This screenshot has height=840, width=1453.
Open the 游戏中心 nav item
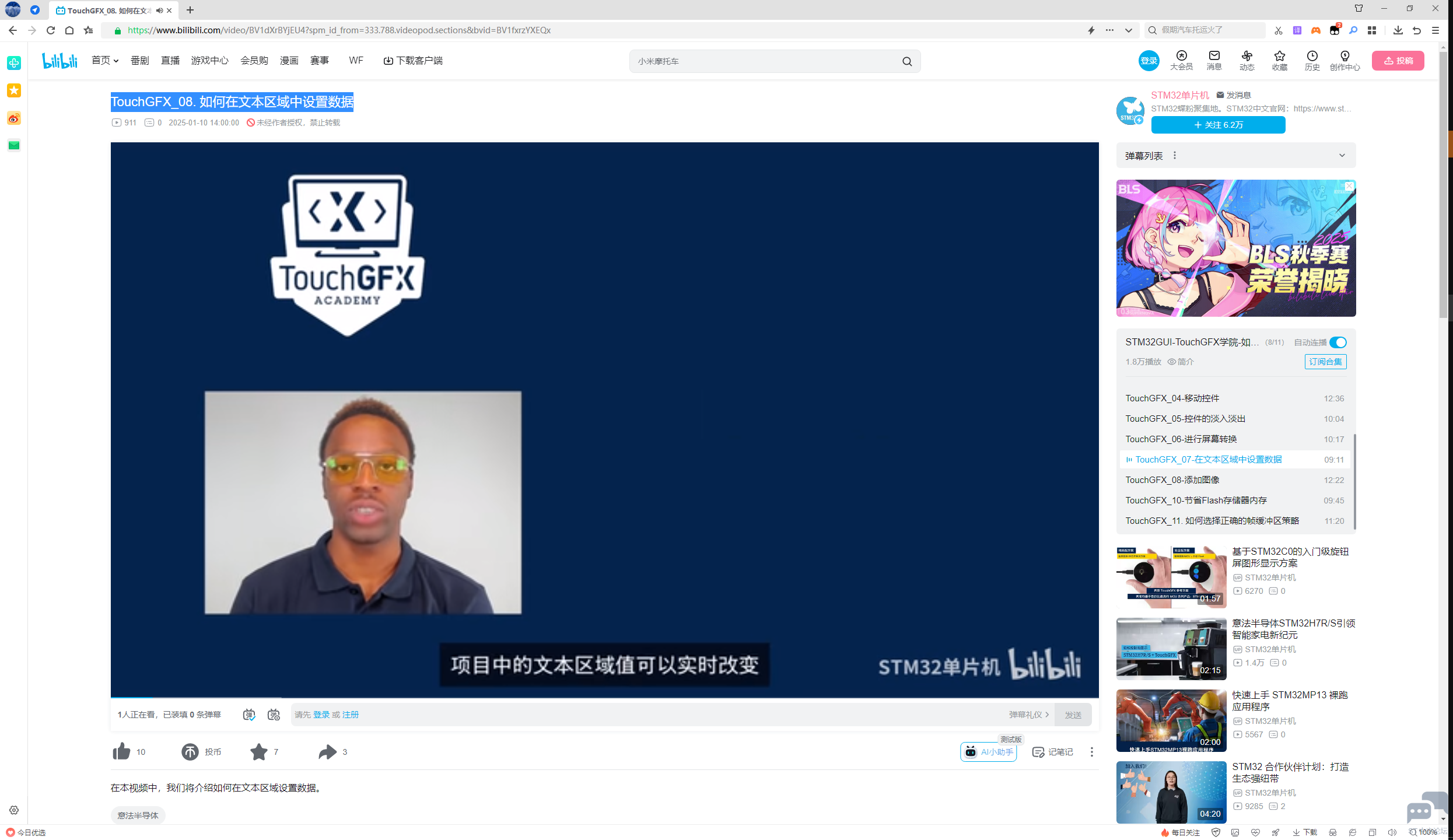[x=209, y=60]
